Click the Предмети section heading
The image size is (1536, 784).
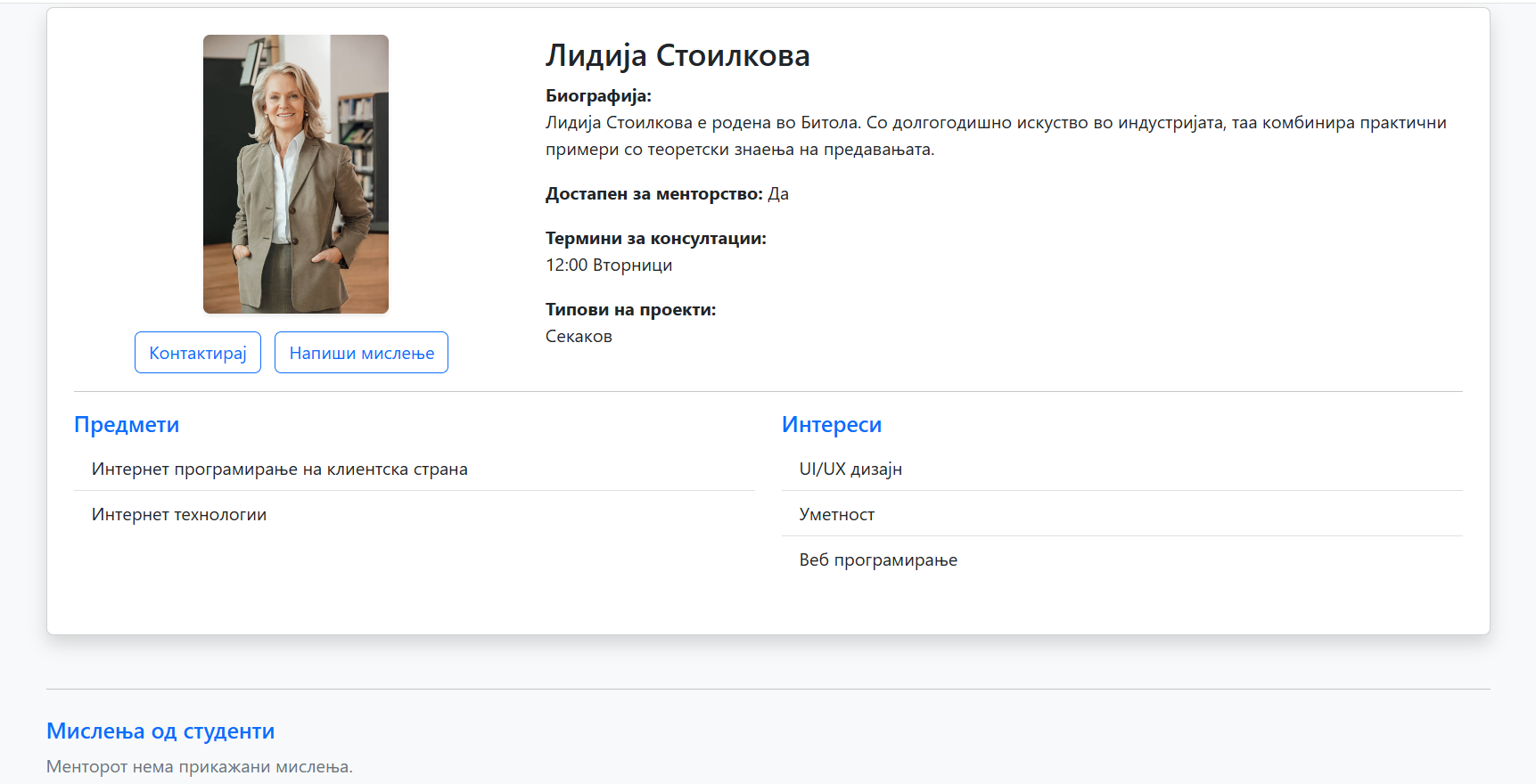pyautogui.click(x=127, y=425)
